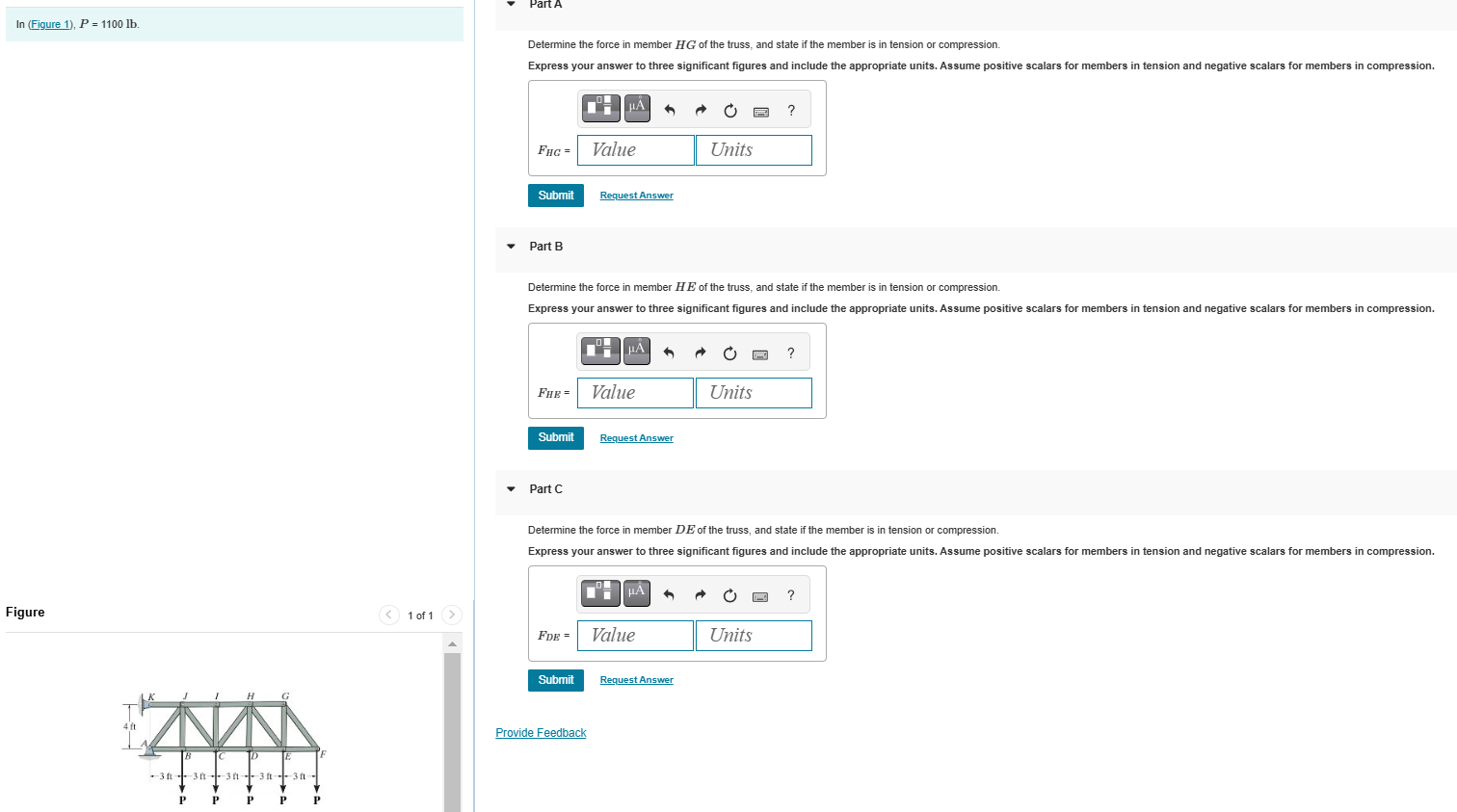
Task: Open units symbols (µÅ) in Part C toolbar
Action: (x=636, y=593)
